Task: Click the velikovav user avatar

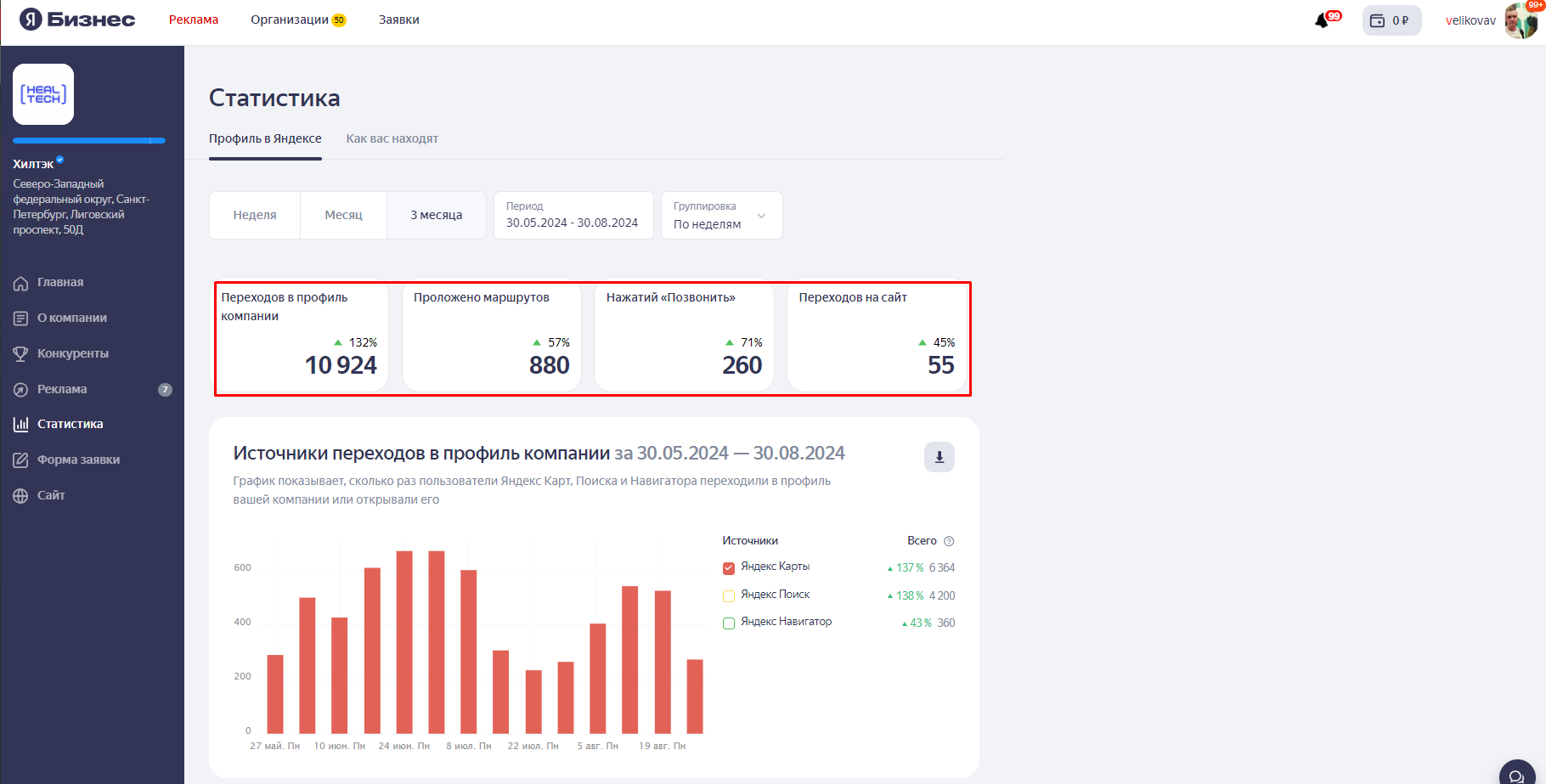Action: [x=1521, y=20]
